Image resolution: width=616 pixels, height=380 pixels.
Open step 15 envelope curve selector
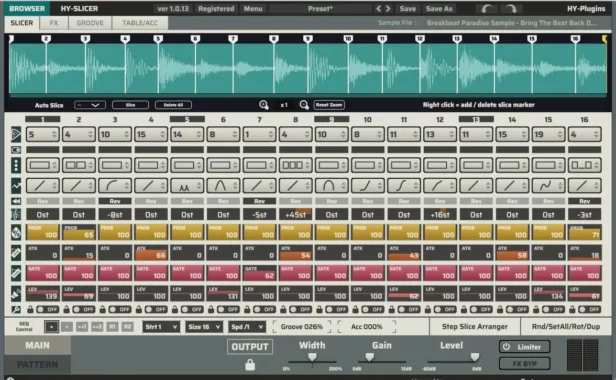[548, 185]
